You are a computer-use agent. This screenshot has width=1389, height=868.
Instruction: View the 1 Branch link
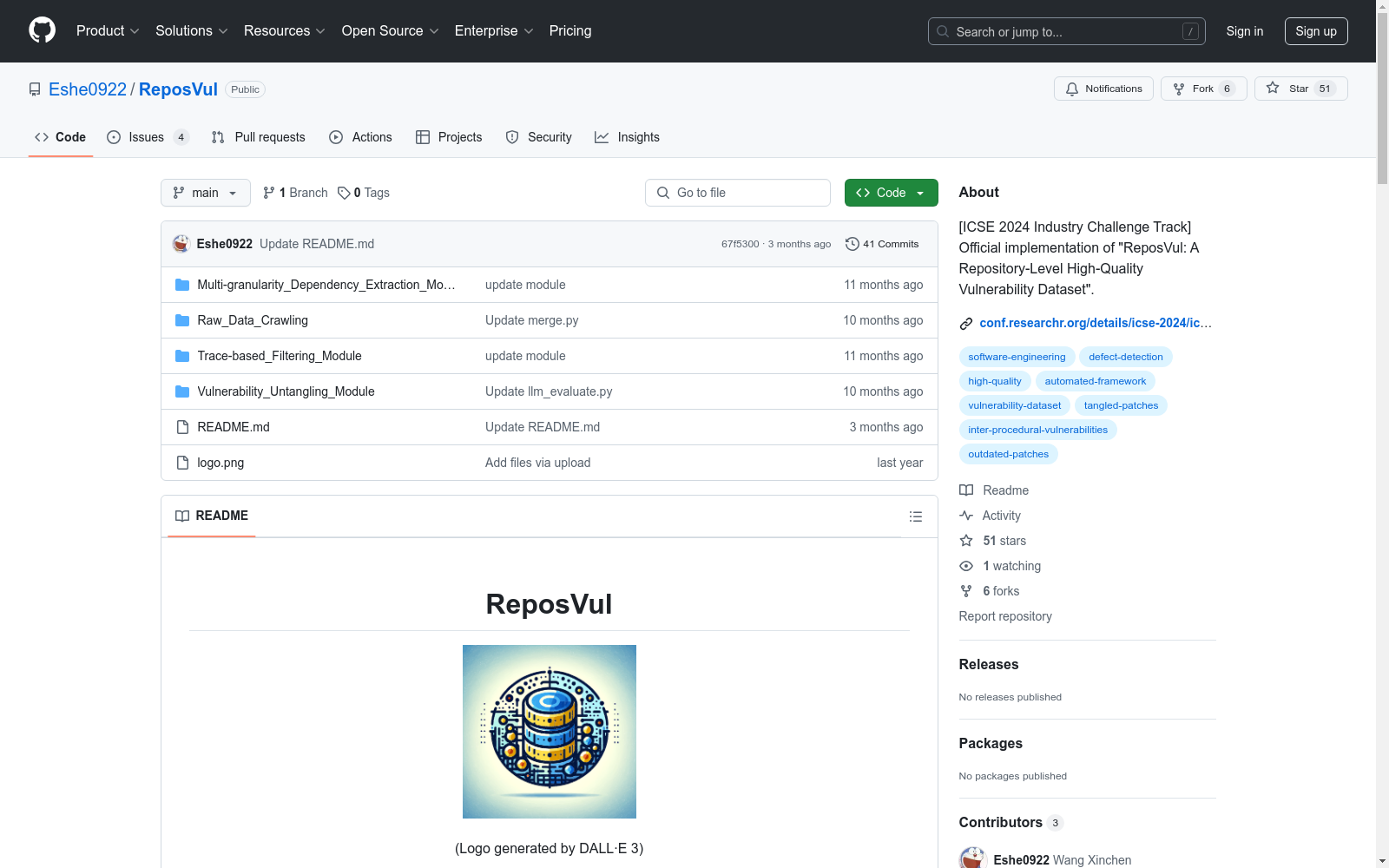click(x=295, y=193)
